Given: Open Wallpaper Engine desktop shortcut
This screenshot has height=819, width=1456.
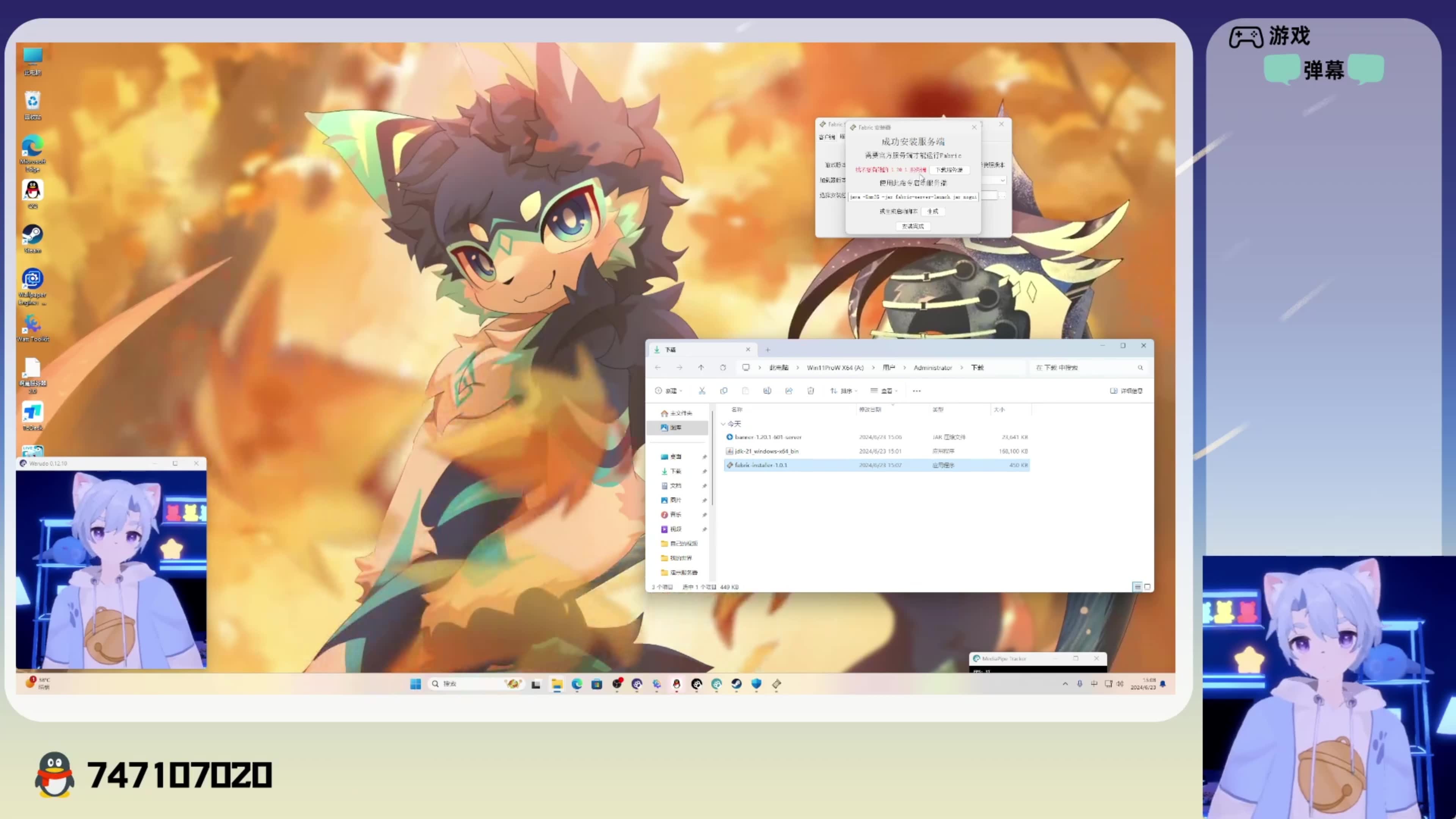Looking at the screenshot, I should pos(32,287).
